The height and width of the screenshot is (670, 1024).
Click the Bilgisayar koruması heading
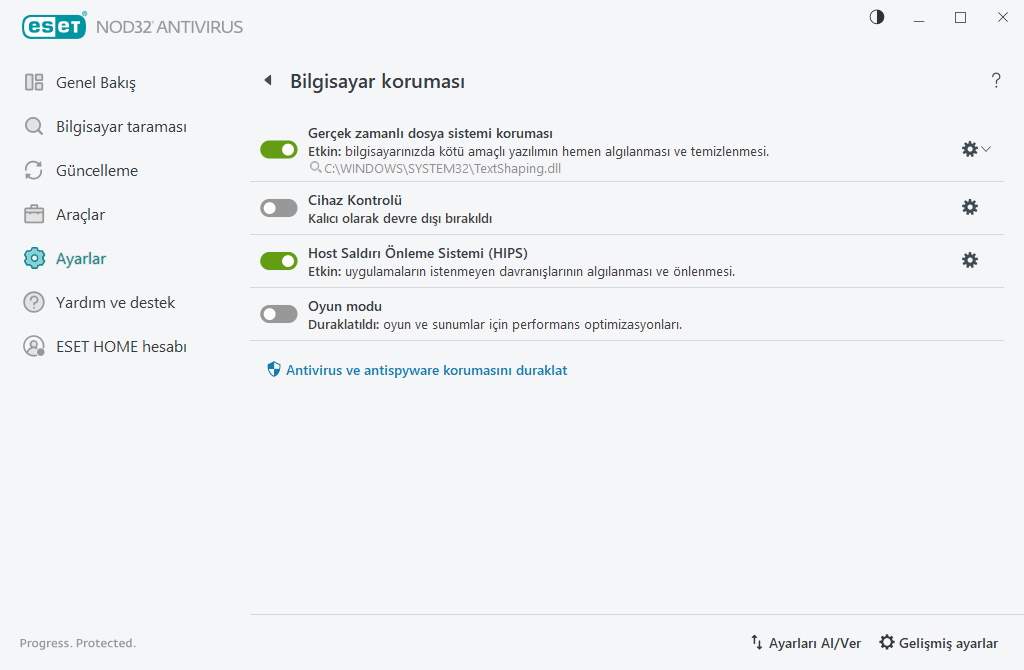[x=377, y=82]
